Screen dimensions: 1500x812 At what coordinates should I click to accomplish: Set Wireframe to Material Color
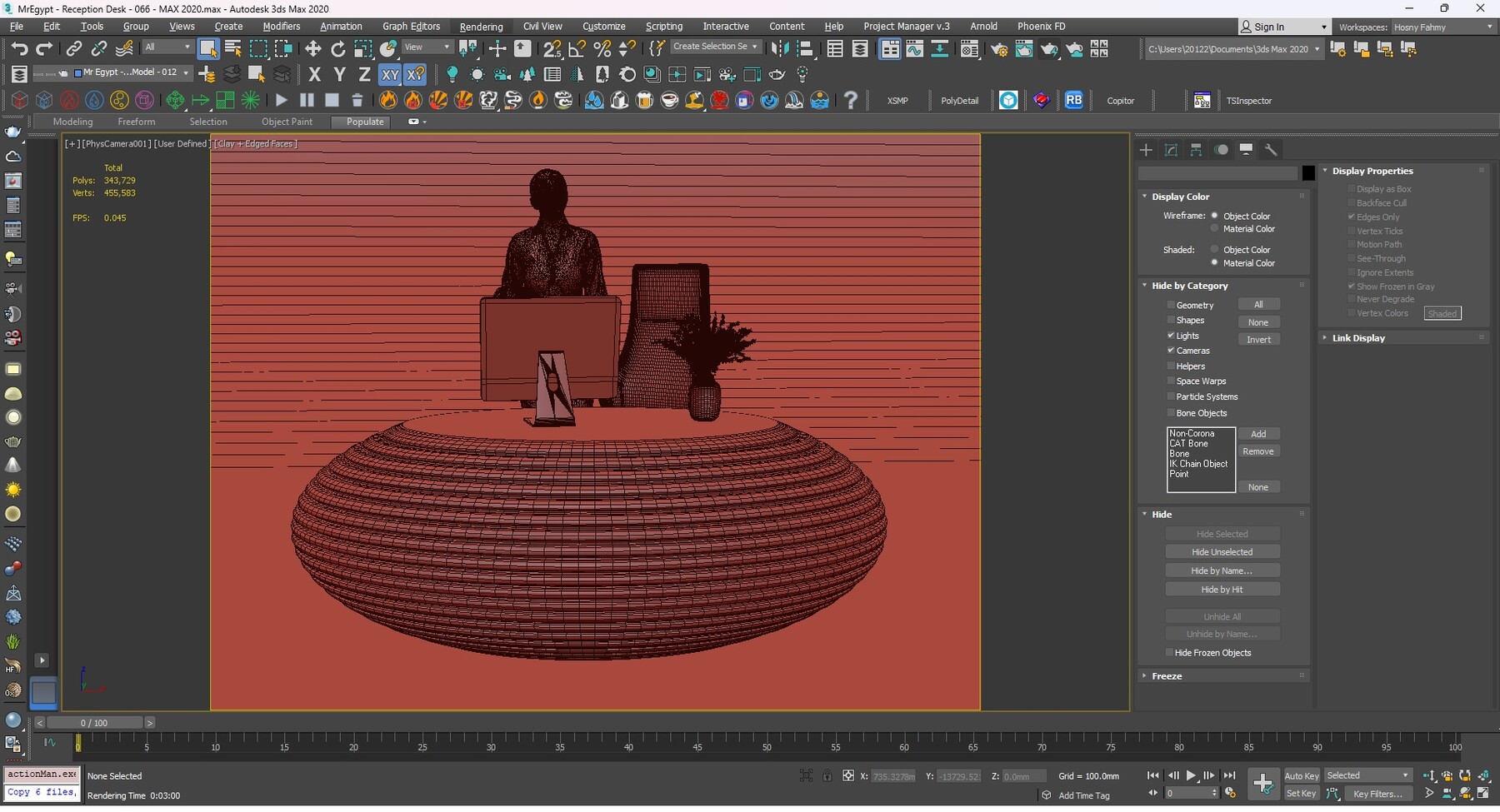click(x=1214, y=229)
